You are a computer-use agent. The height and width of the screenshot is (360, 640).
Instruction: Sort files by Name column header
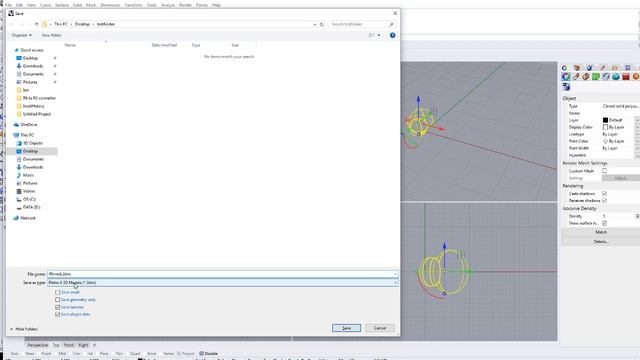(x=70, y=45)
